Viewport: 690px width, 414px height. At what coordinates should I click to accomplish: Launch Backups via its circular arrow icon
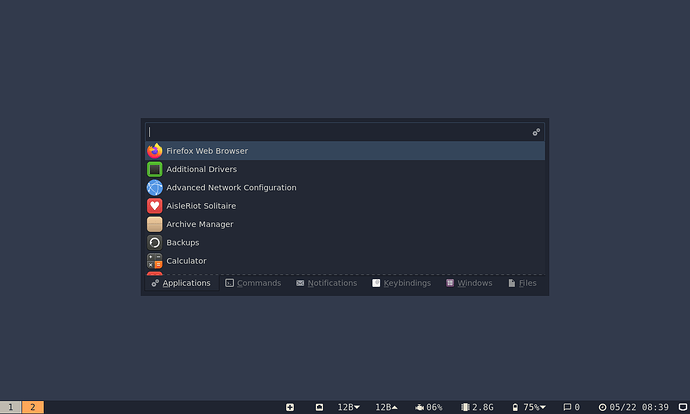click(x=154, y=243)
